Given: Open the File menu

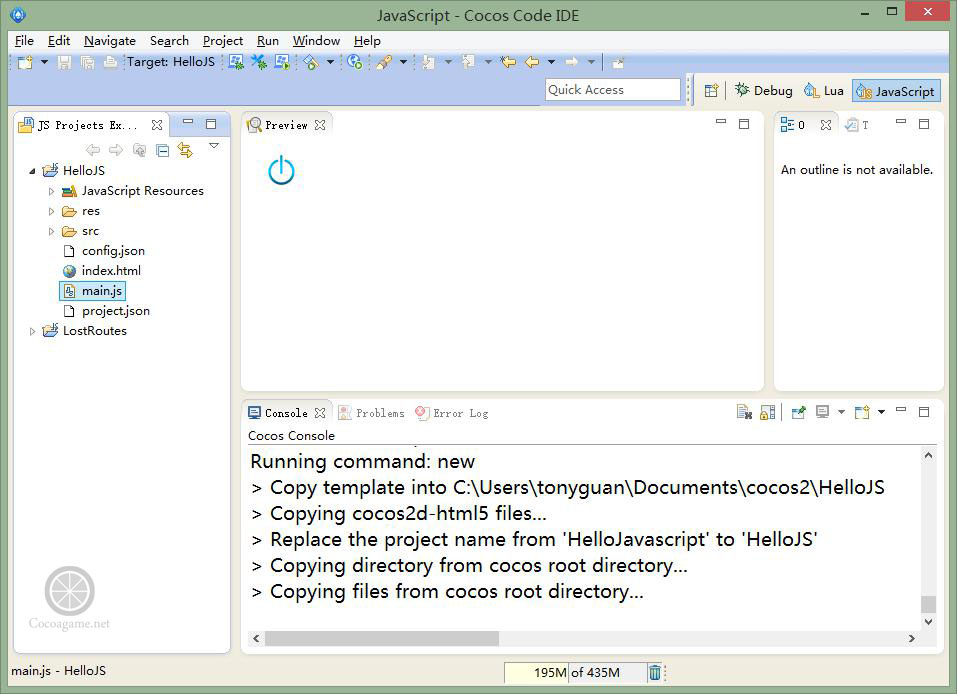Looking at the screenshot, I should tap(24, 40).
